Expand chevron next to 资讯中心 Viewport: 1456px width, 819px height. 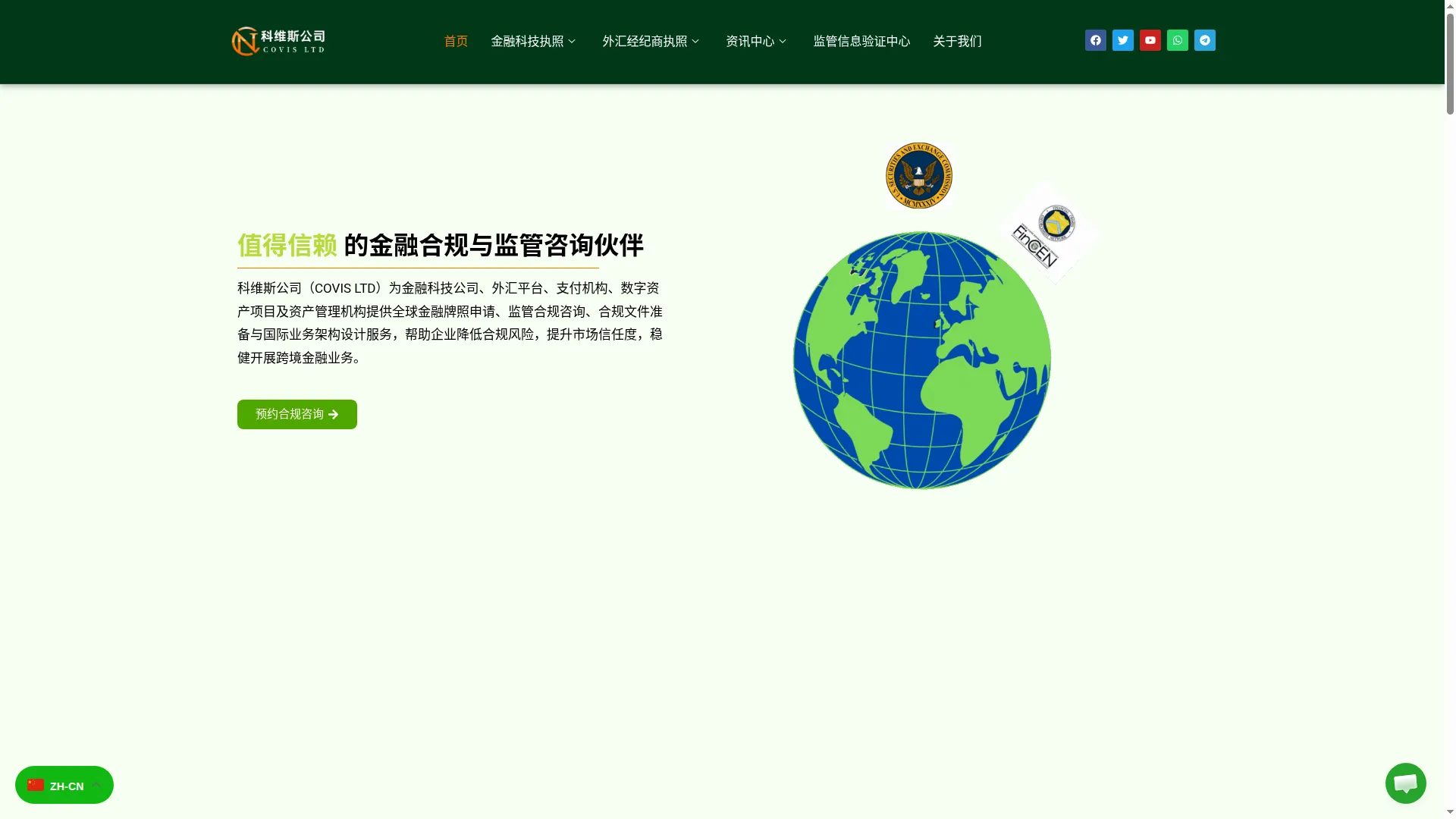point(783,41)
